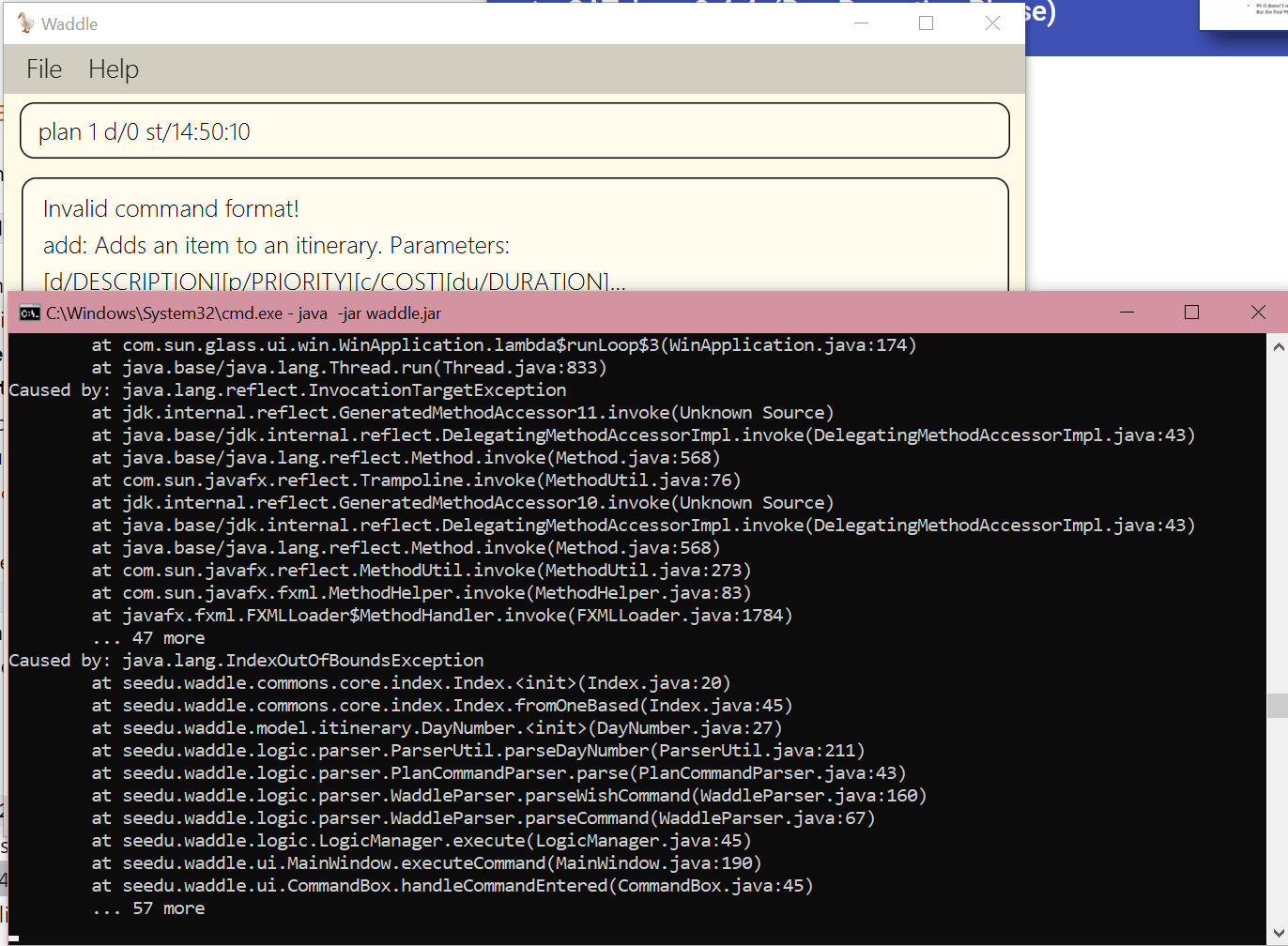This screenshot has height=946, width=1288.
Task: Click the cmd.exe console icon in title bar
Action: coord(29,313)
